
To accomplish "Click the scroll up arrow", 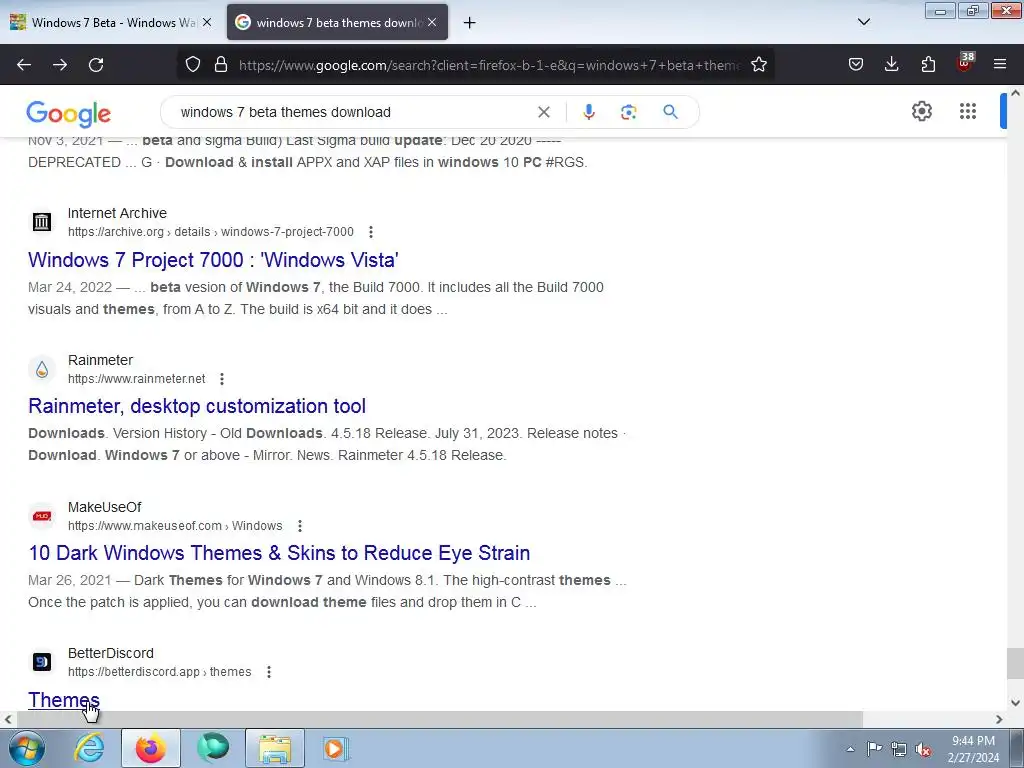I will click(1015, 93).
